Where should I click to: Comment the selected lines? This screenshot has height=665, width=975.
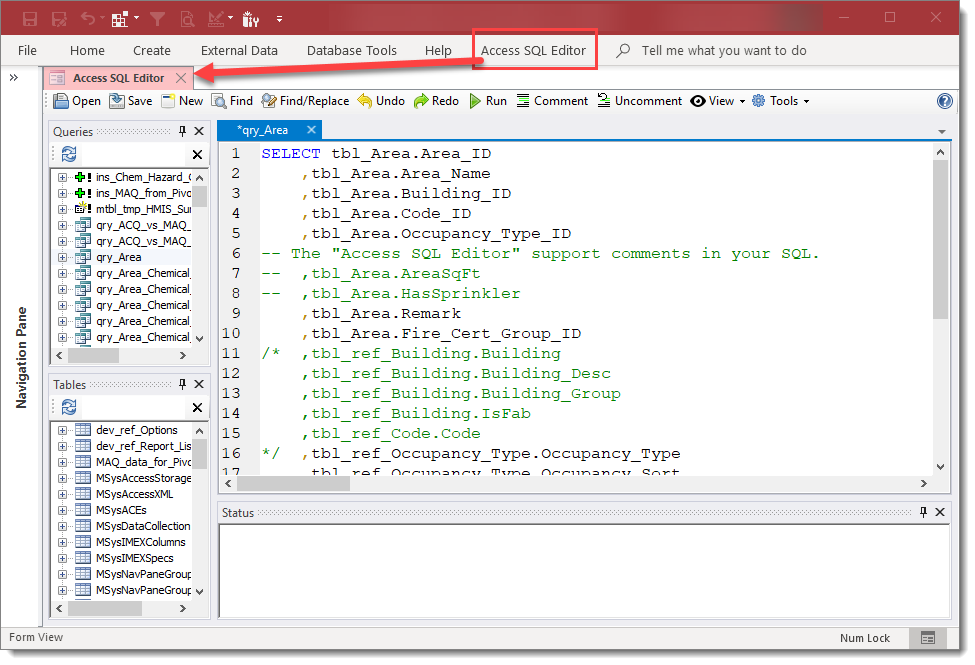tap(552, 101)
